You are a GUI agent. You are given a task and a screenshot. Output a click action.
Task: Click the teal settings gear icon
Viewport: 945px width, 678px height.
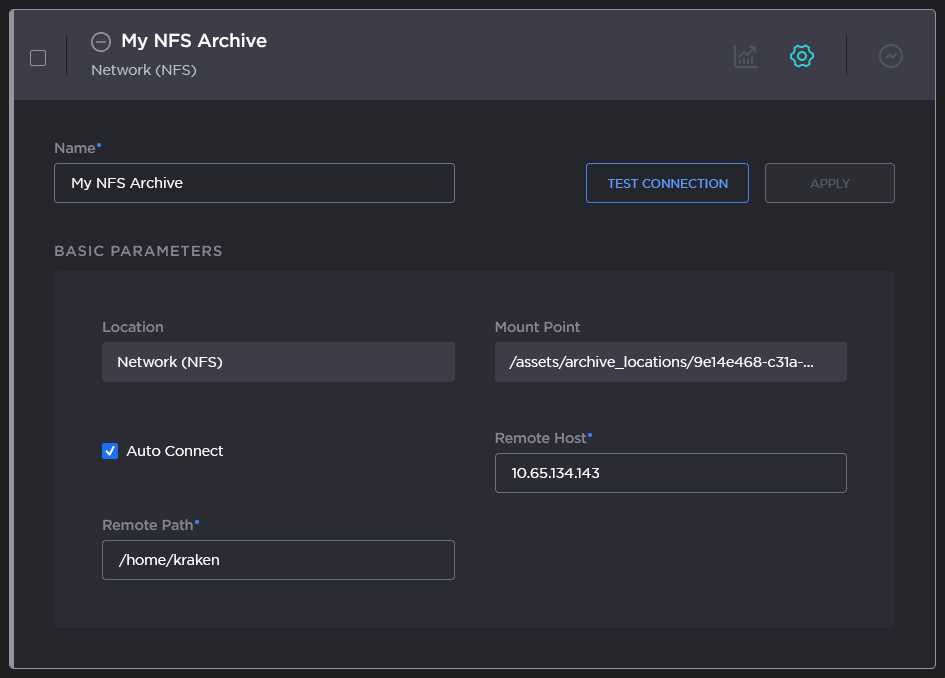tap(801, 56)
